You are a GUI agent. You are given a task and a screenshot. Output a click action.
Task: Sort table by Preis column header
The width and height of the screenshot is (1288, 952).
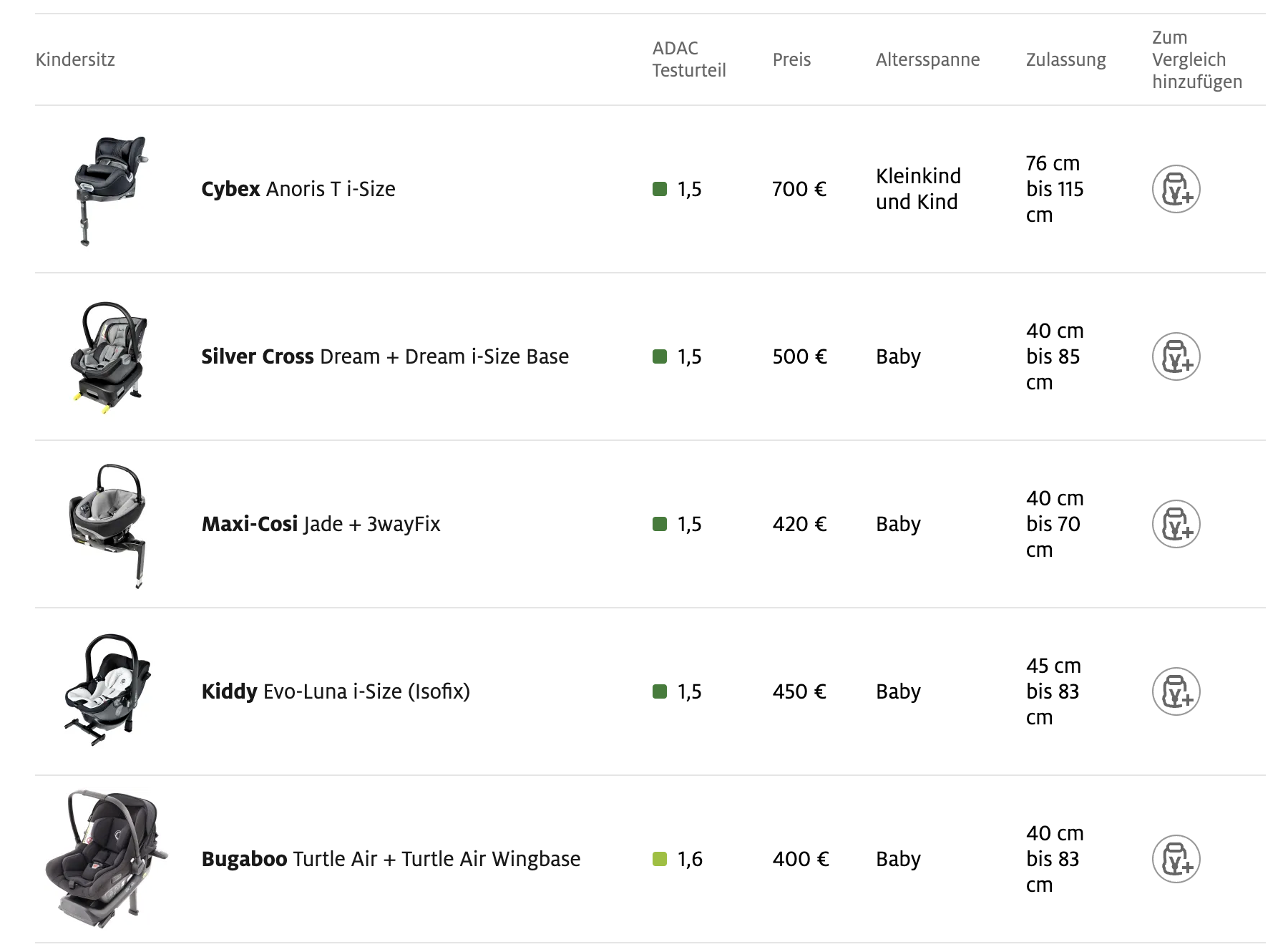791,59
